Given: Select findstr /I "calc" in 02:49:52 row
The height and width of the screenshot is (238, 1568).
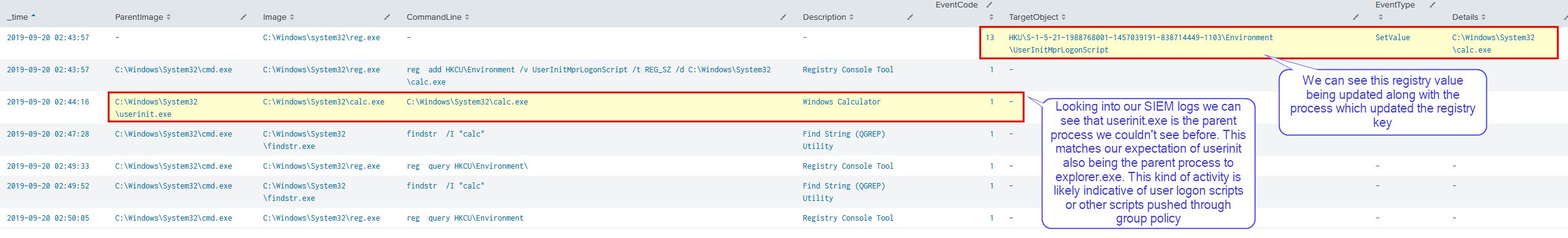Looking at the screenshot, I should coord(445,186).
